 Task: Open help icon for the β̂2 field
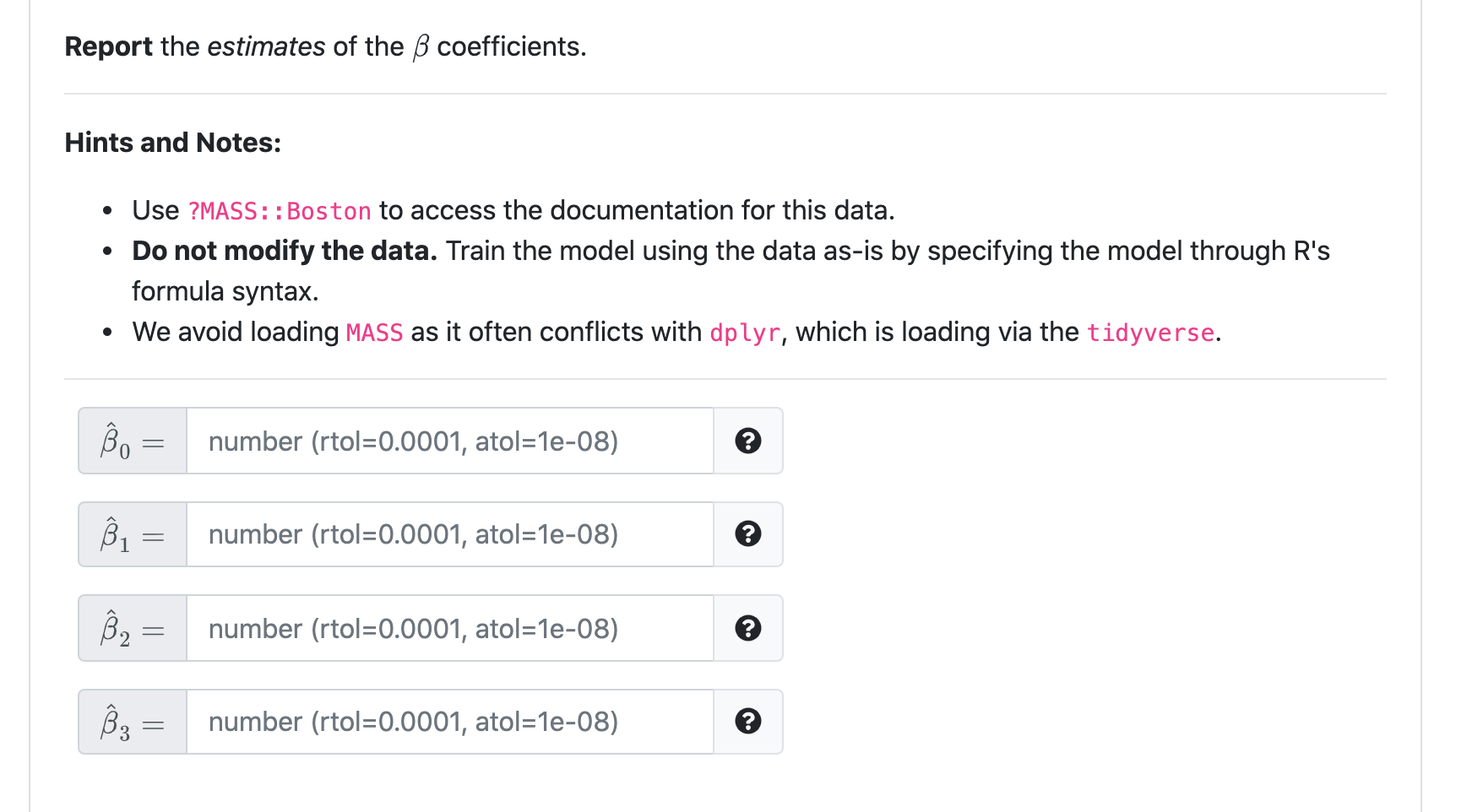(x=748, y=628)
